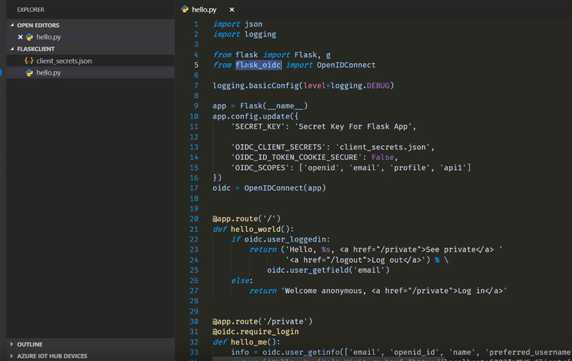The height and width of the screenshot is (361, 572).
Task: Click 'OIDC_ID_TOKEN_COOKIE_SECURE' key on line 14
Action: 297,157
